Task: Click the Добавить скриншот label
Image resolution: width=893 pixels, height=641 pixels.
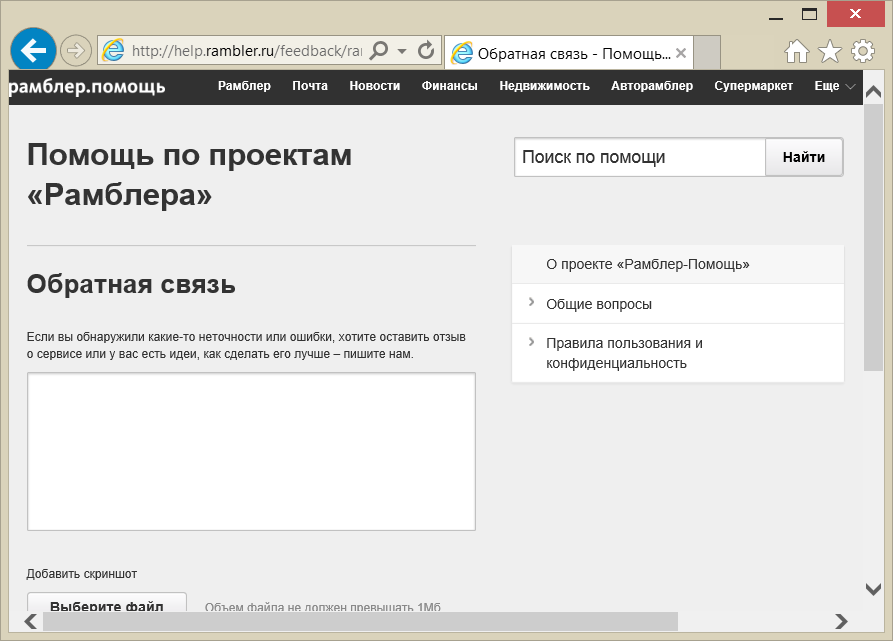Action: tap(81, 574)
